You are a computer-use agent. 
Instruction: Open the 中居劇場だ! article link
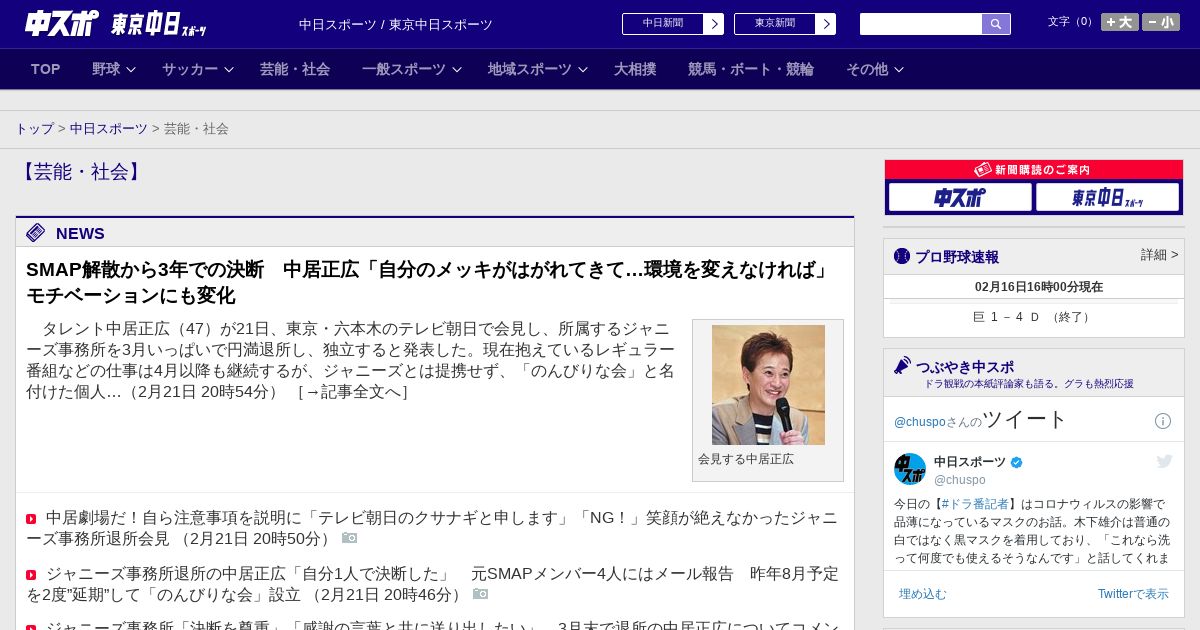[x=431, y=528]
